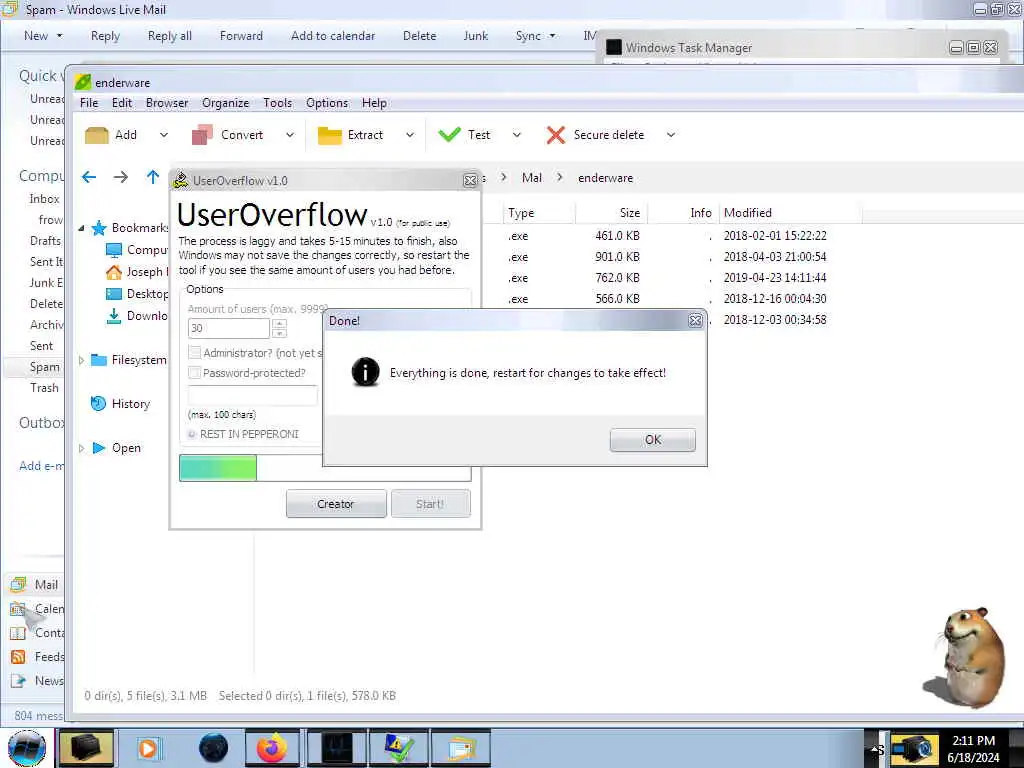The height and width of the screenshot is (768, 1024).
Task: Click Reply all in Windows Live Mail
Action: (170, 36)
